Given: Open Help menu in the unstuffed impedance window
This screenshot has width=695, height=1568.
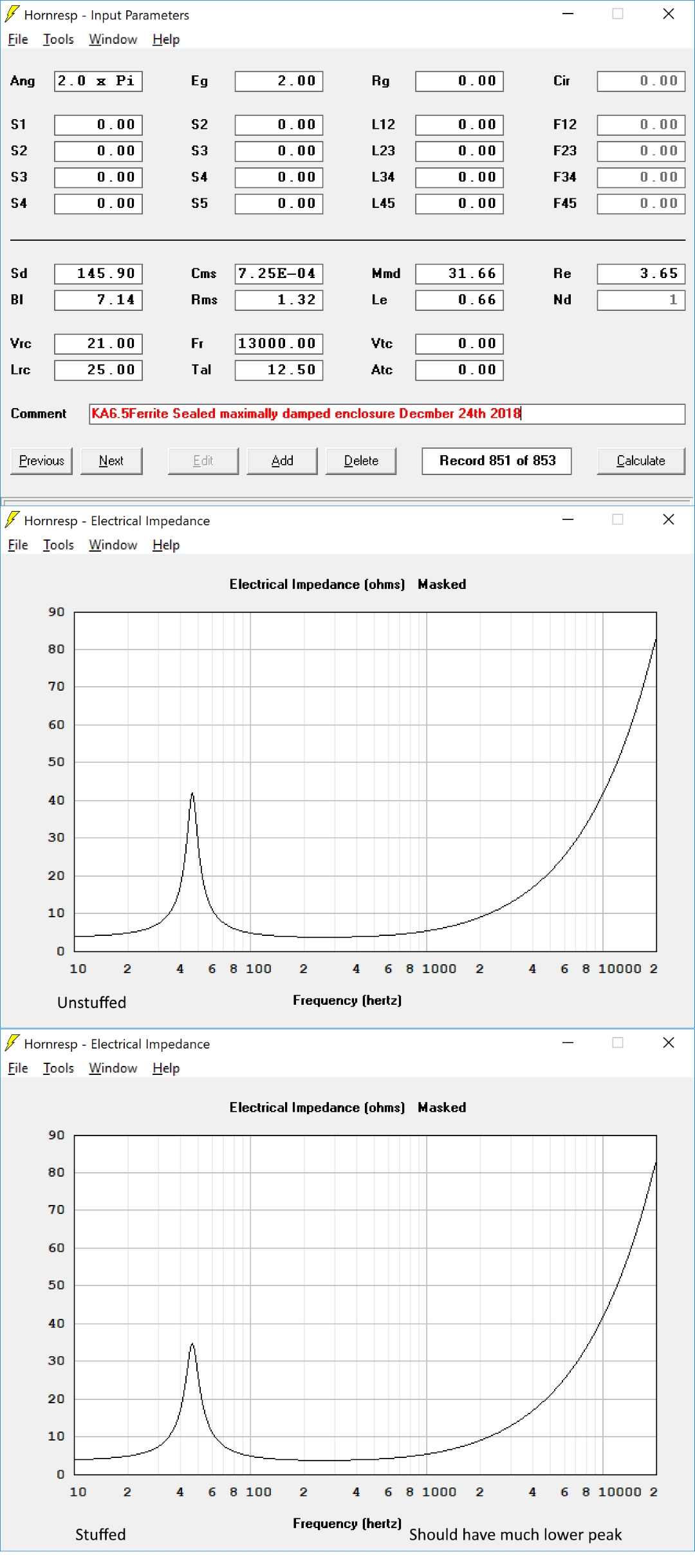Looking at the screenshot, I should [166, 545].
